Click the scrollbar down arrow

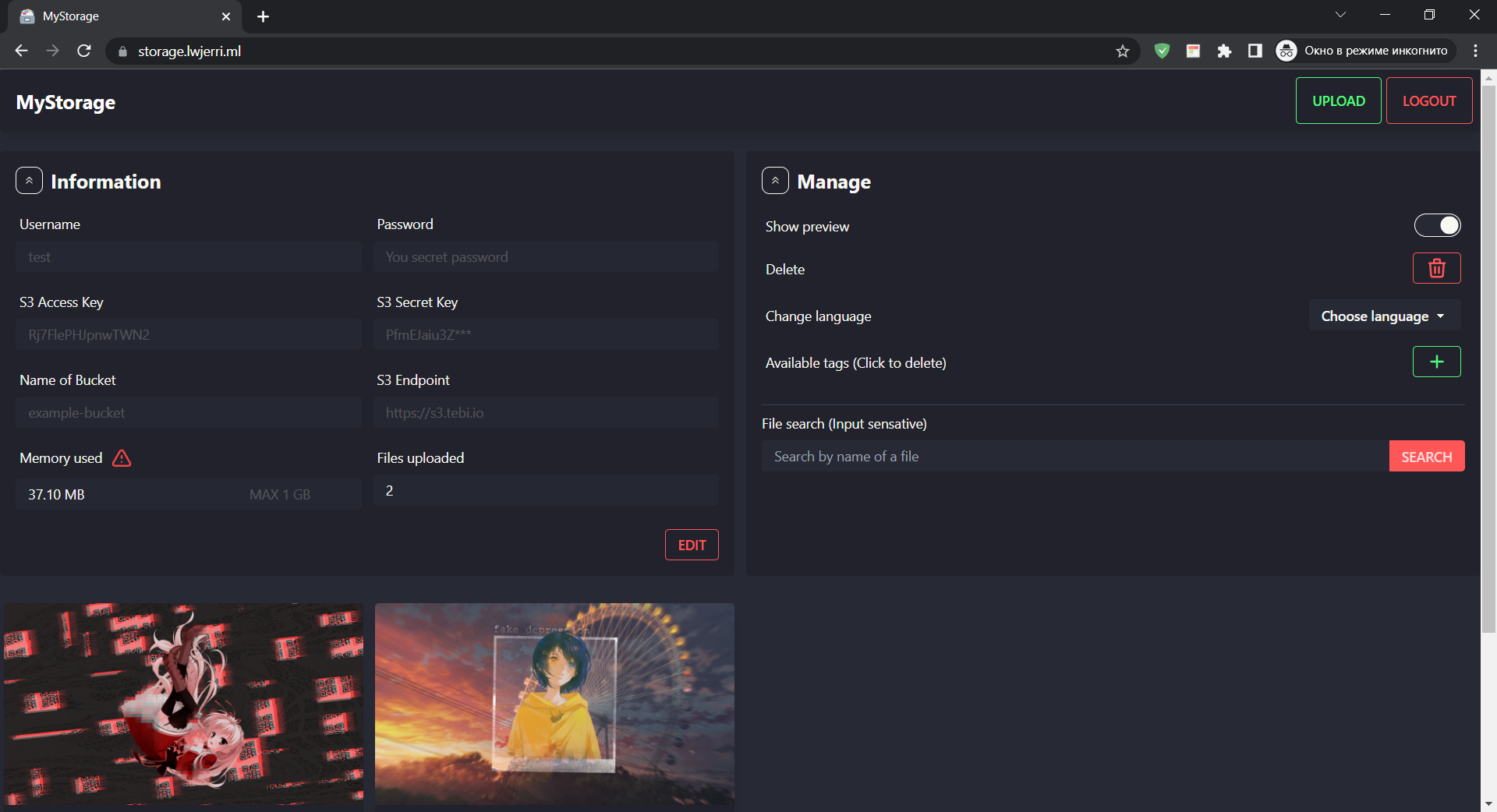pos(1488,803)
